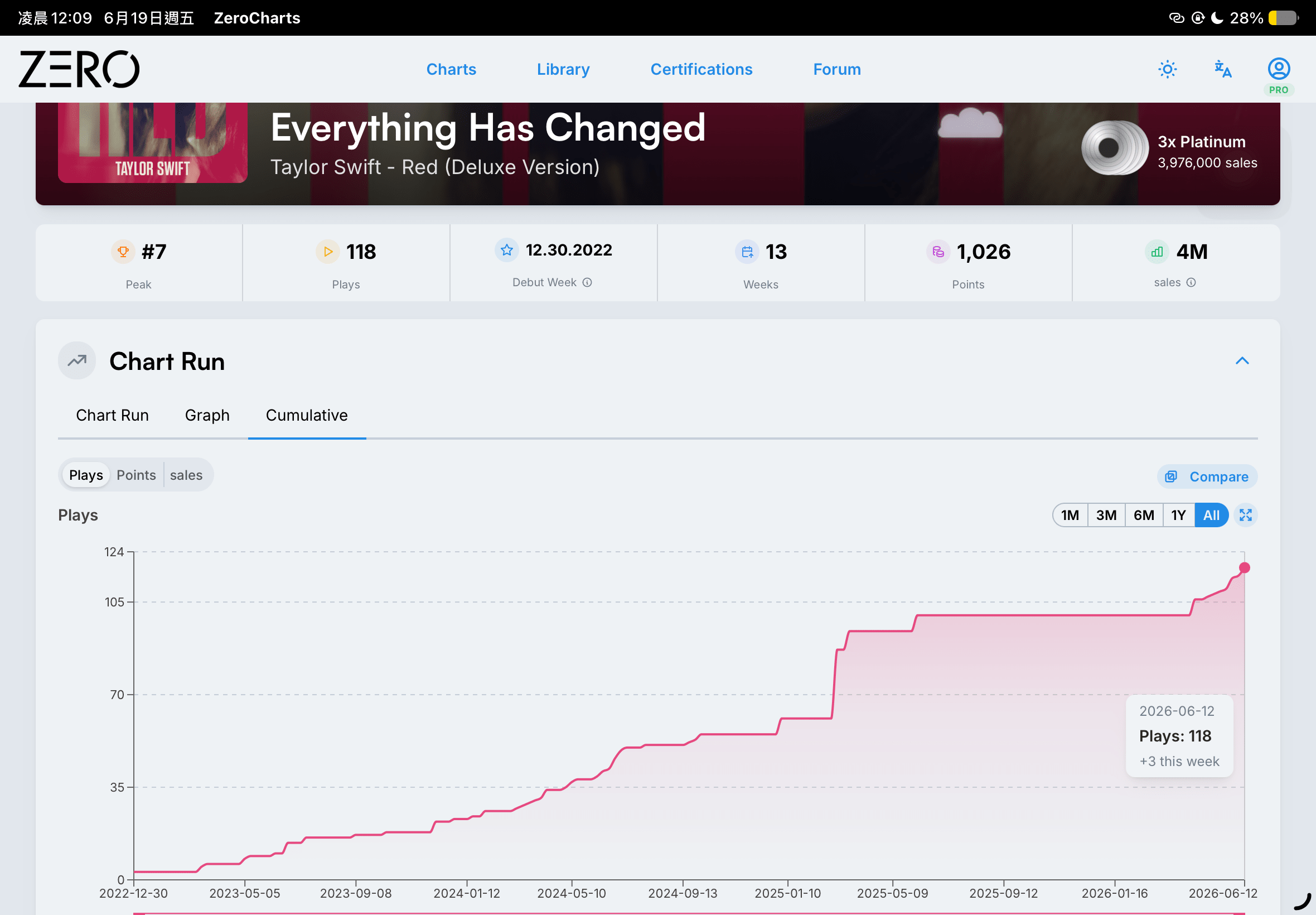The width and height of the screenshot is (1316, 915).
Task: Switch to the Chart Run tab
Action: 112,415
